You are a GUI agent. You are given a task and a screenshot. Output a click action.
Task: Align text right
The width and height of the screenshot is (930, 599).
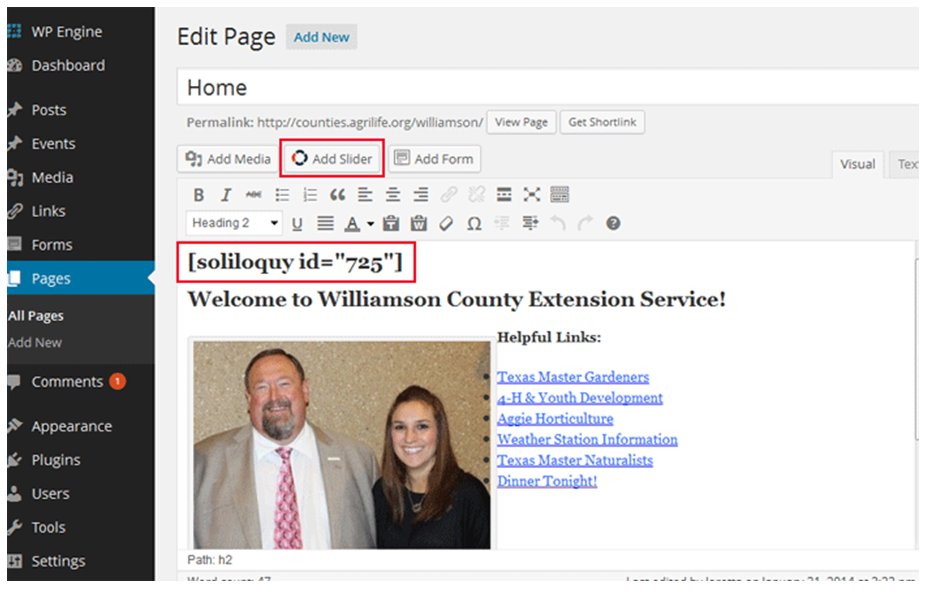coord(421,195)
